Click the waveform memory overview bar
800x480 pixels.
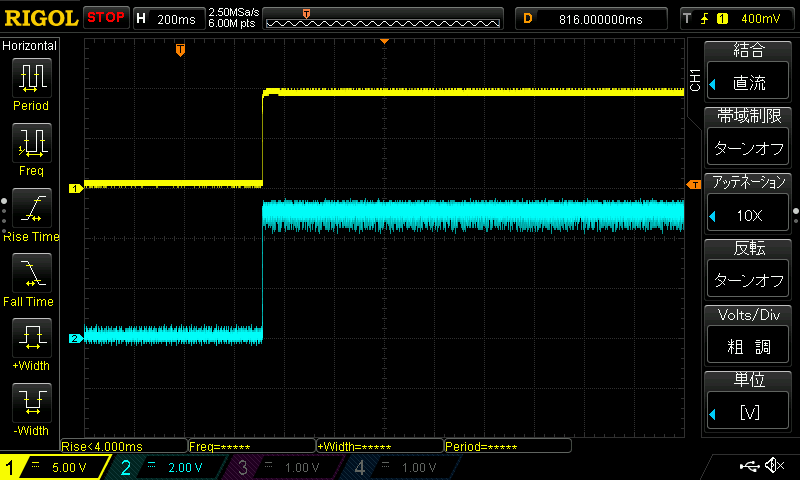(x=383, y=18)
